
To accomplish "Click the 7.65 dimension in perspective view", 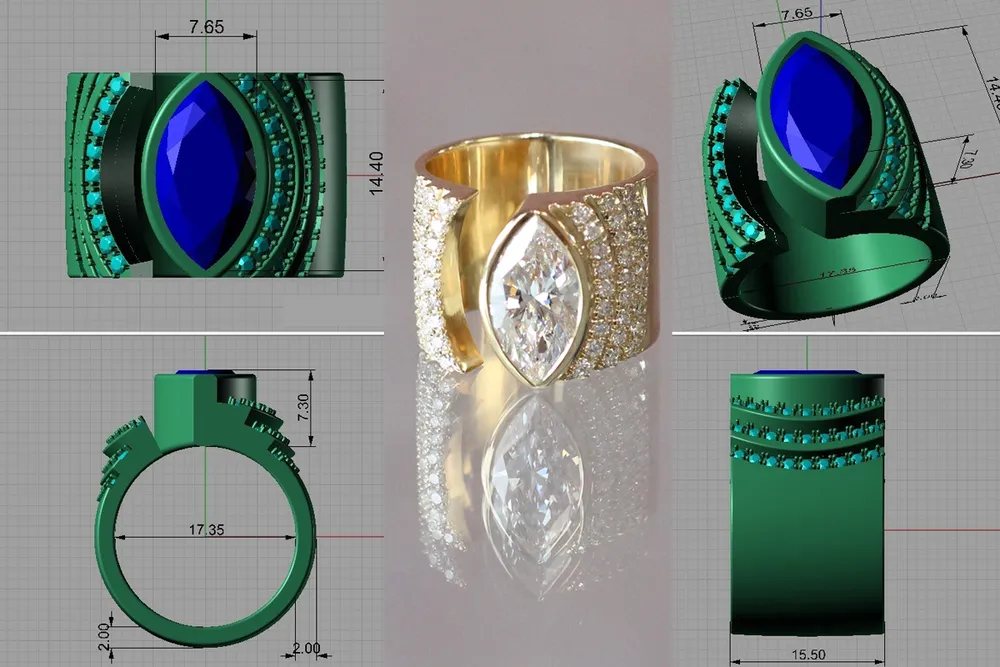I will coord(796,14).
